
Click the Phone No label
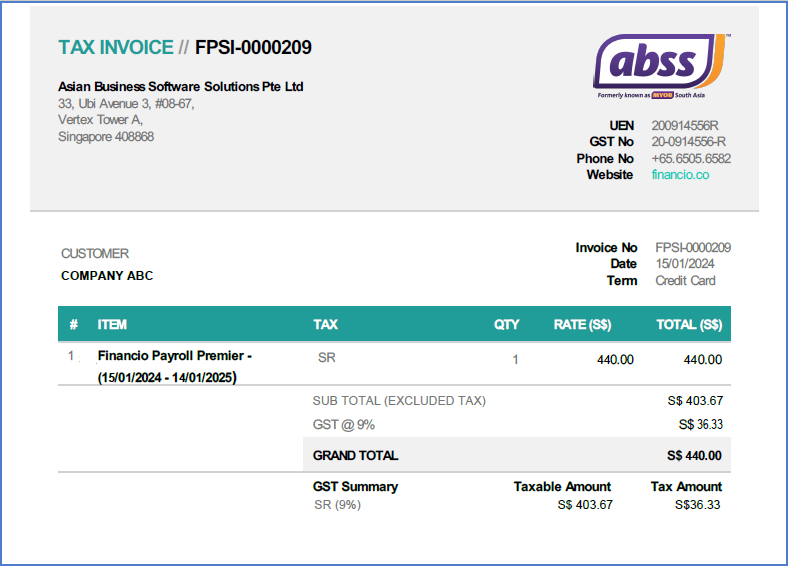(605, 159)
